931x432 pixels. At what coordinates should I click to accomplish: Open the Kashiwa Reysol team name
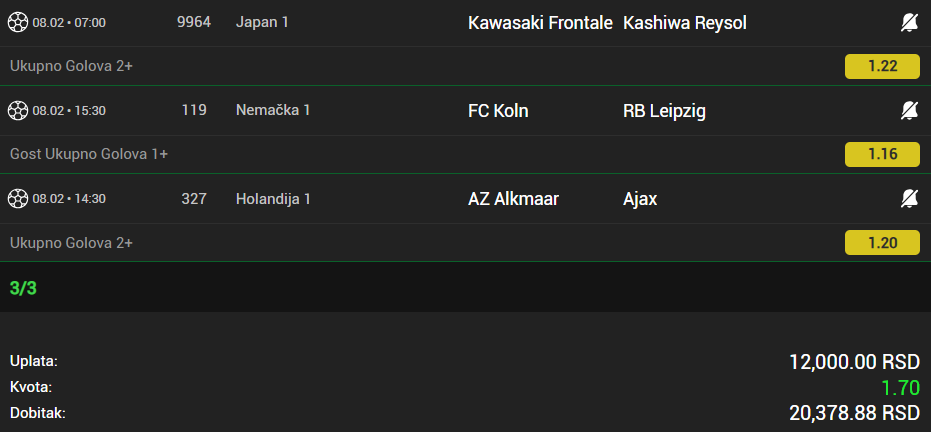684,22
